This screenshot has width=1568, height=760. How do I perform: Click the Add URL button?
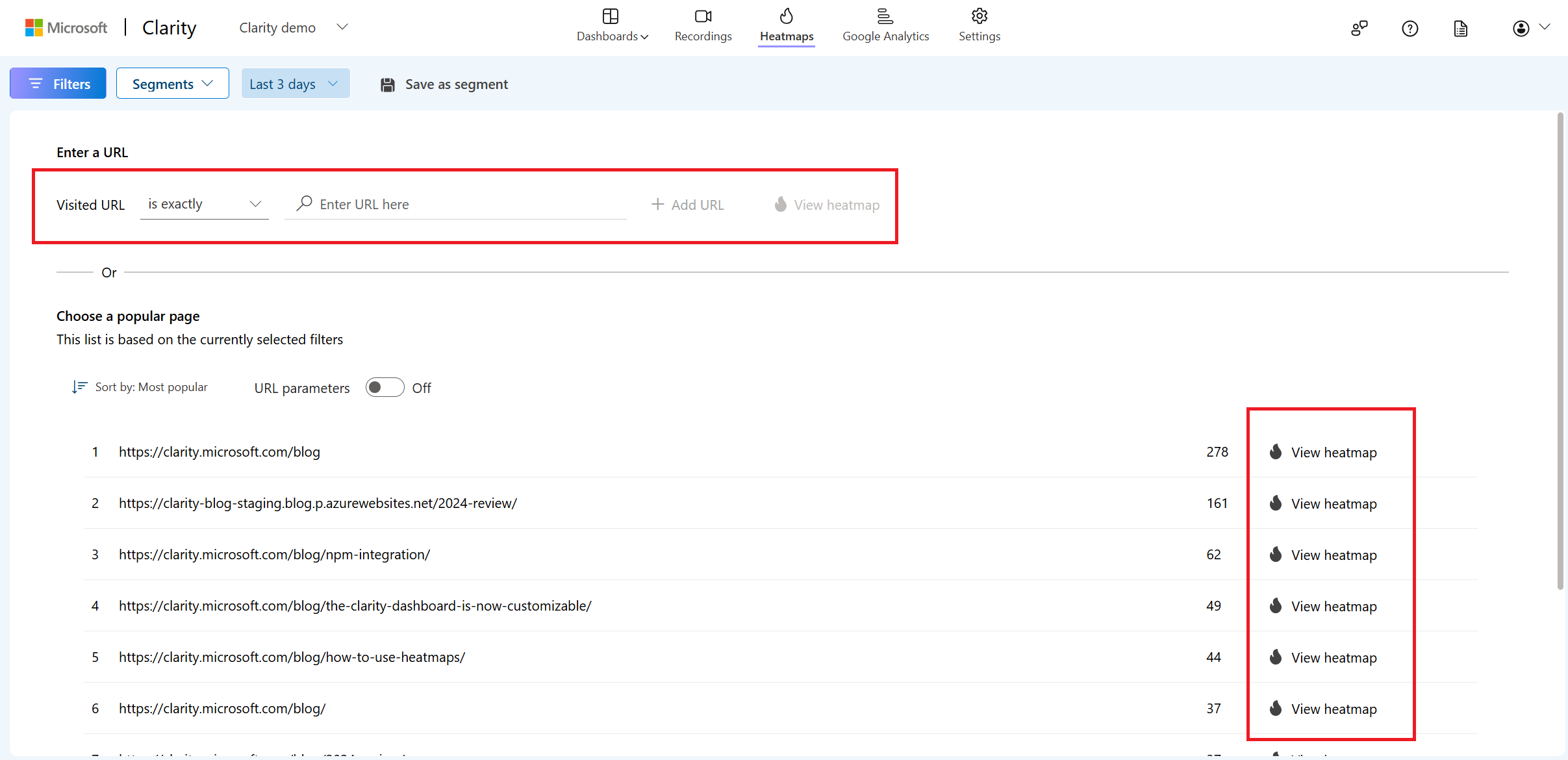pyautogui.click(x=688, y=205)
